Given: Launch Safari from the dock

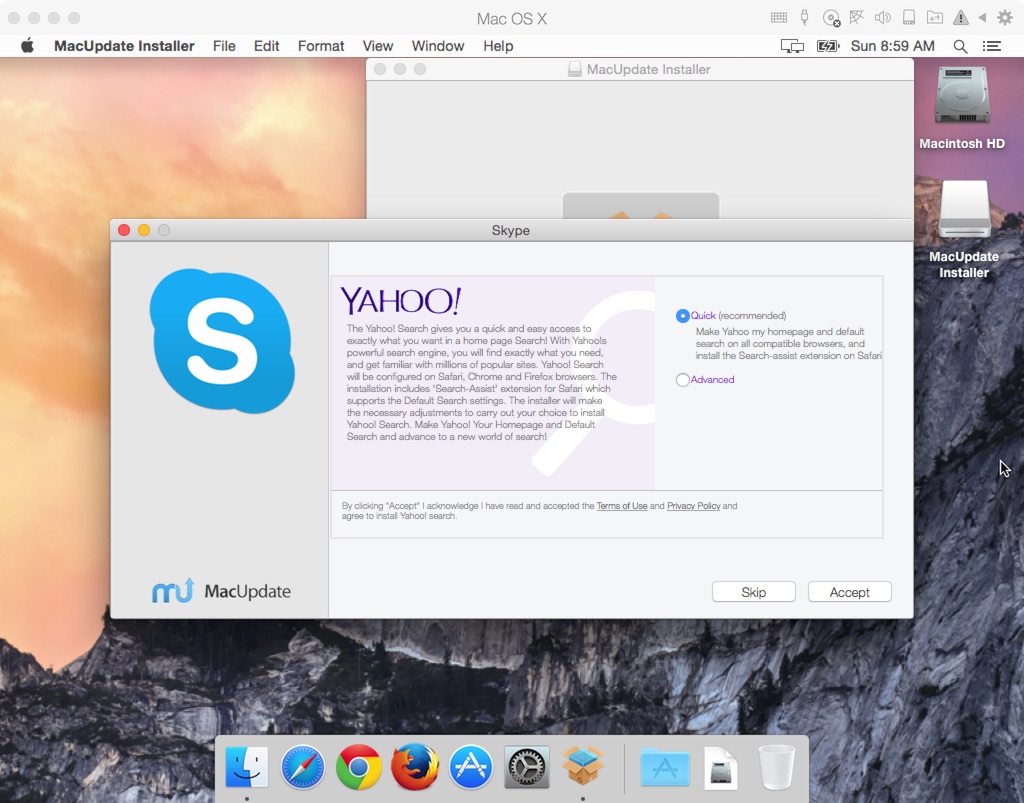Looking at the screenshot, I should click(302, 767).
